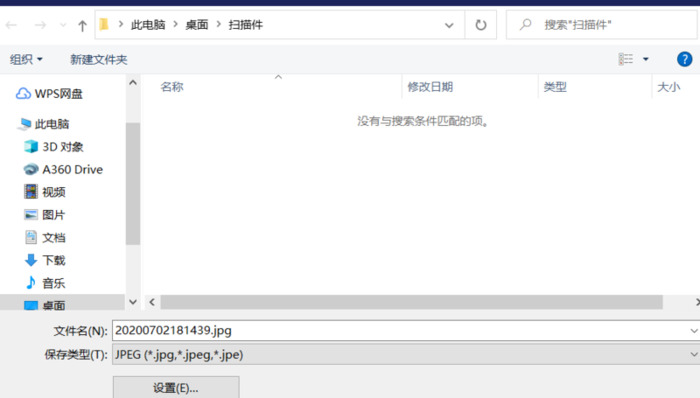Expand chevron after 桌面 in path
The height and width of the screenshot is (398, 700).
click(x=219, y=25)
